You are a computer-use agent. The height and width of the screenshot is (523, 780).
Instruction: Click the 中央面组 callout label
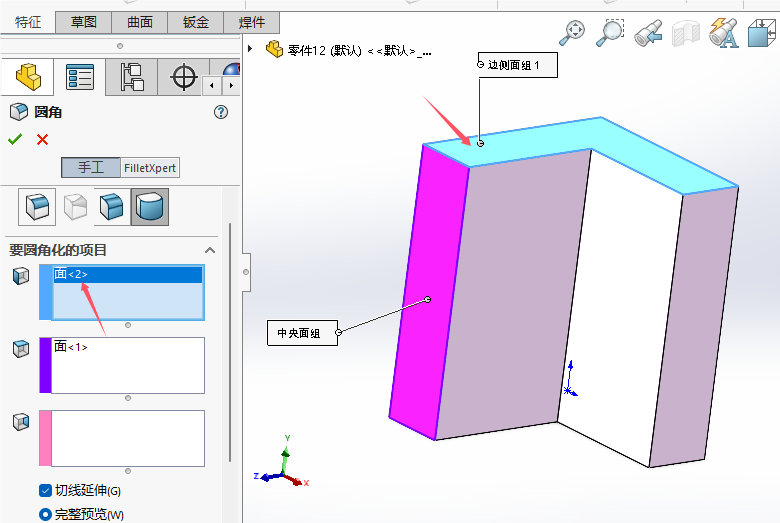coord(302,333)
